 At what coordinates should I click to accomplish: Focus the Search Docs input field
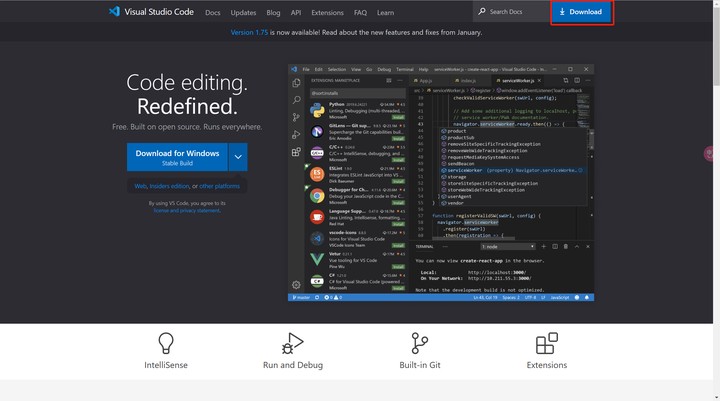coord(512,11)
